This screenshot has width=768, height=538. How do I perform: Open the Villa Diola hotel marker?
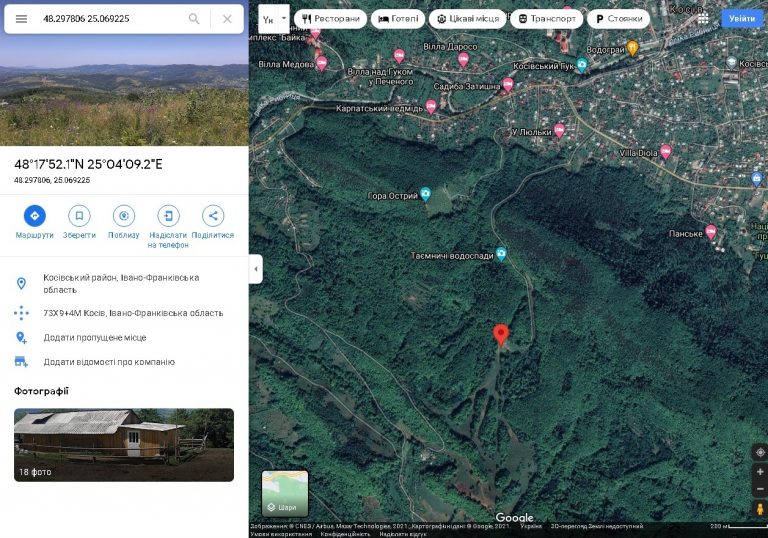[666, 152]
